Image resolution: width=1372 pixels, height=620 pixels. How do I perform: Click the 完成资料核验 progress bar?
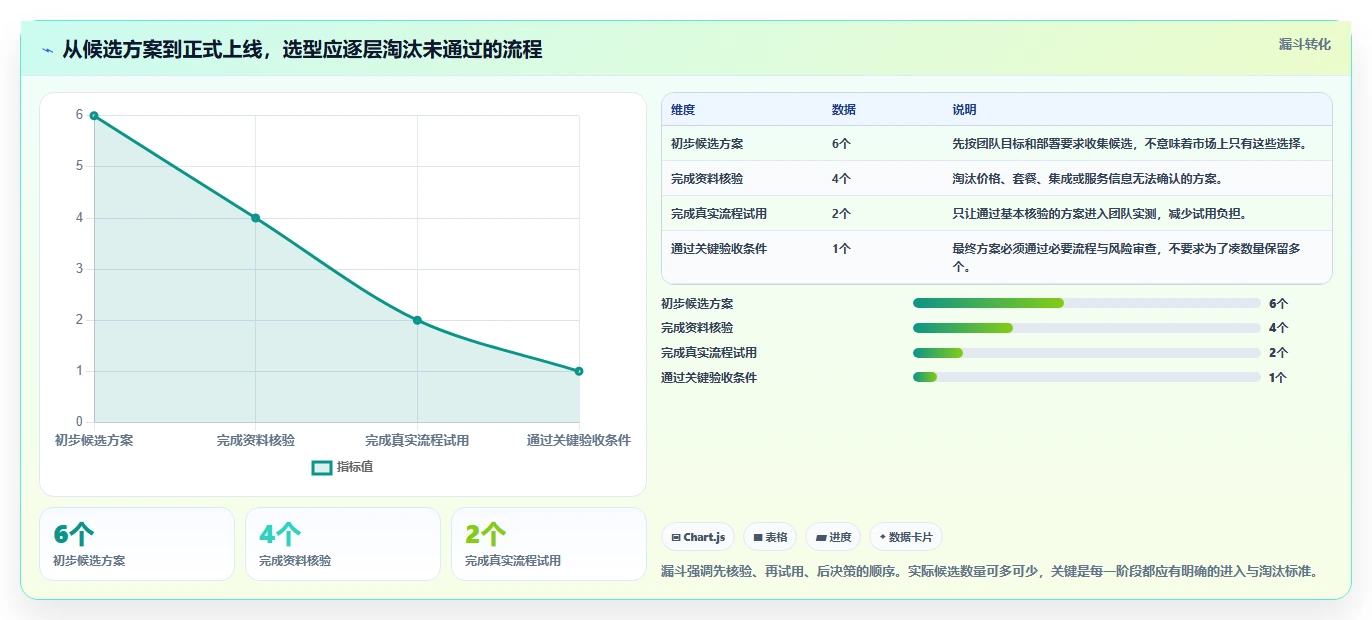pyautogui.click(x=1086, y=328)
